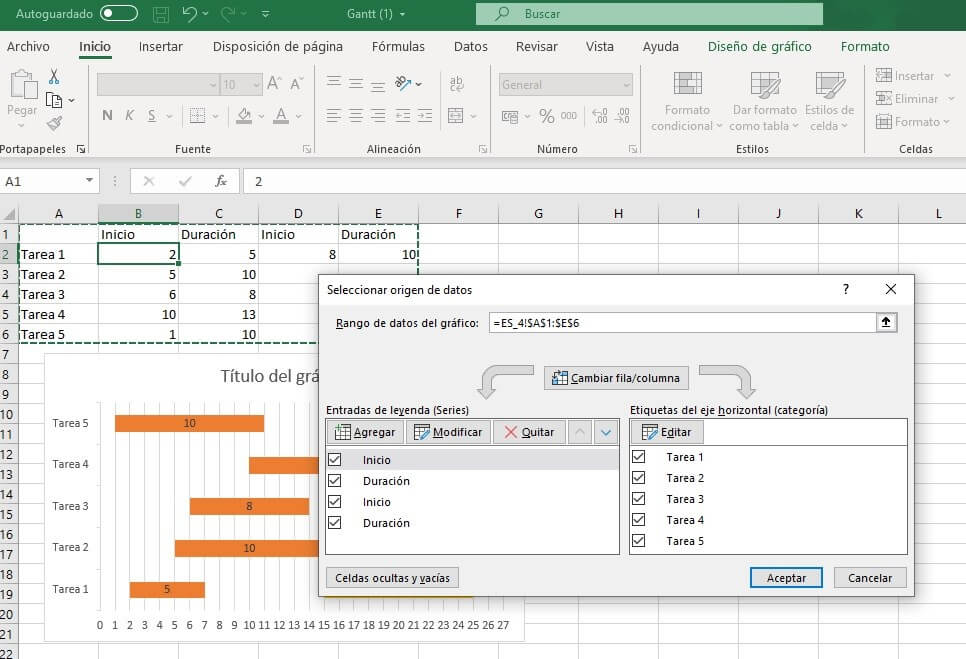
Task: Open the Formato cells dropdown
Action: pyautogui.click(x=946, y=122)
